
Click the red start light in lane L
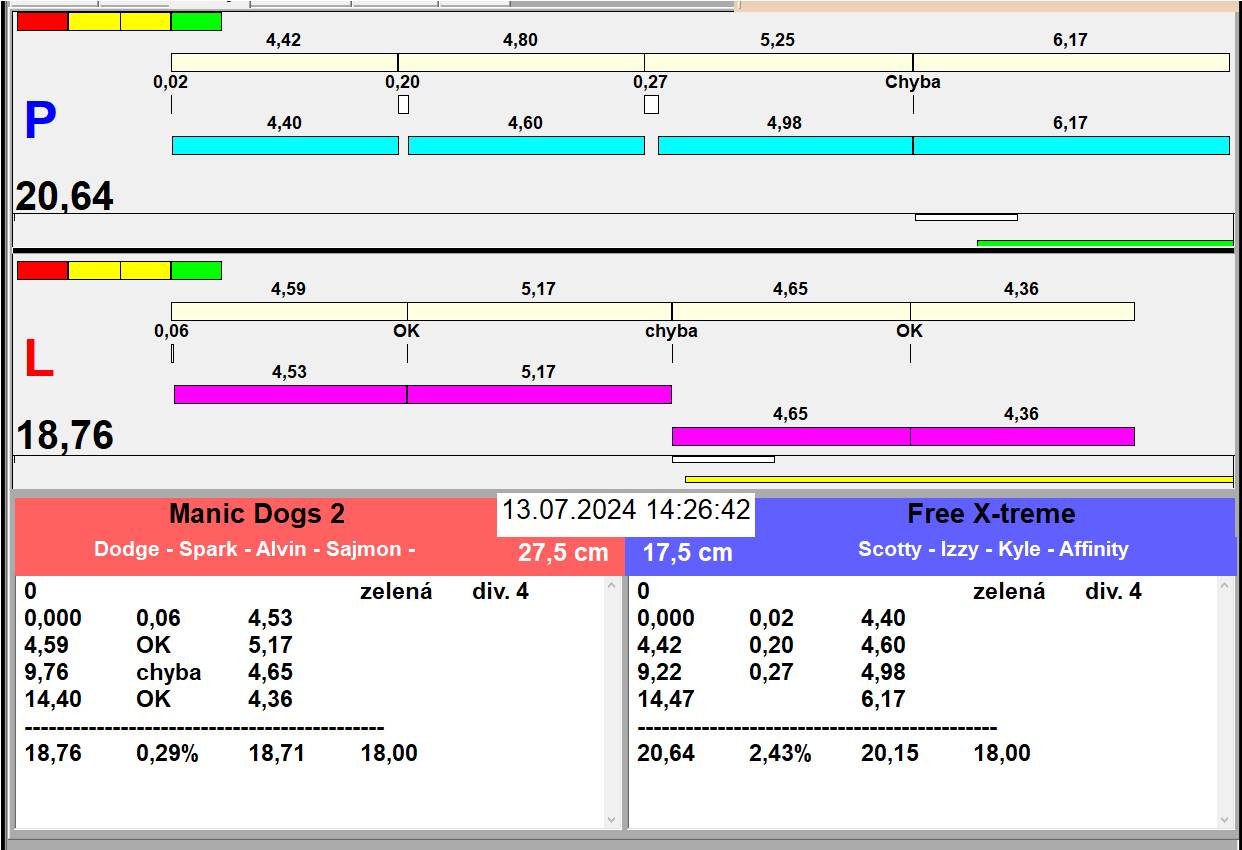pyautogui.click(x=42, y=270)
